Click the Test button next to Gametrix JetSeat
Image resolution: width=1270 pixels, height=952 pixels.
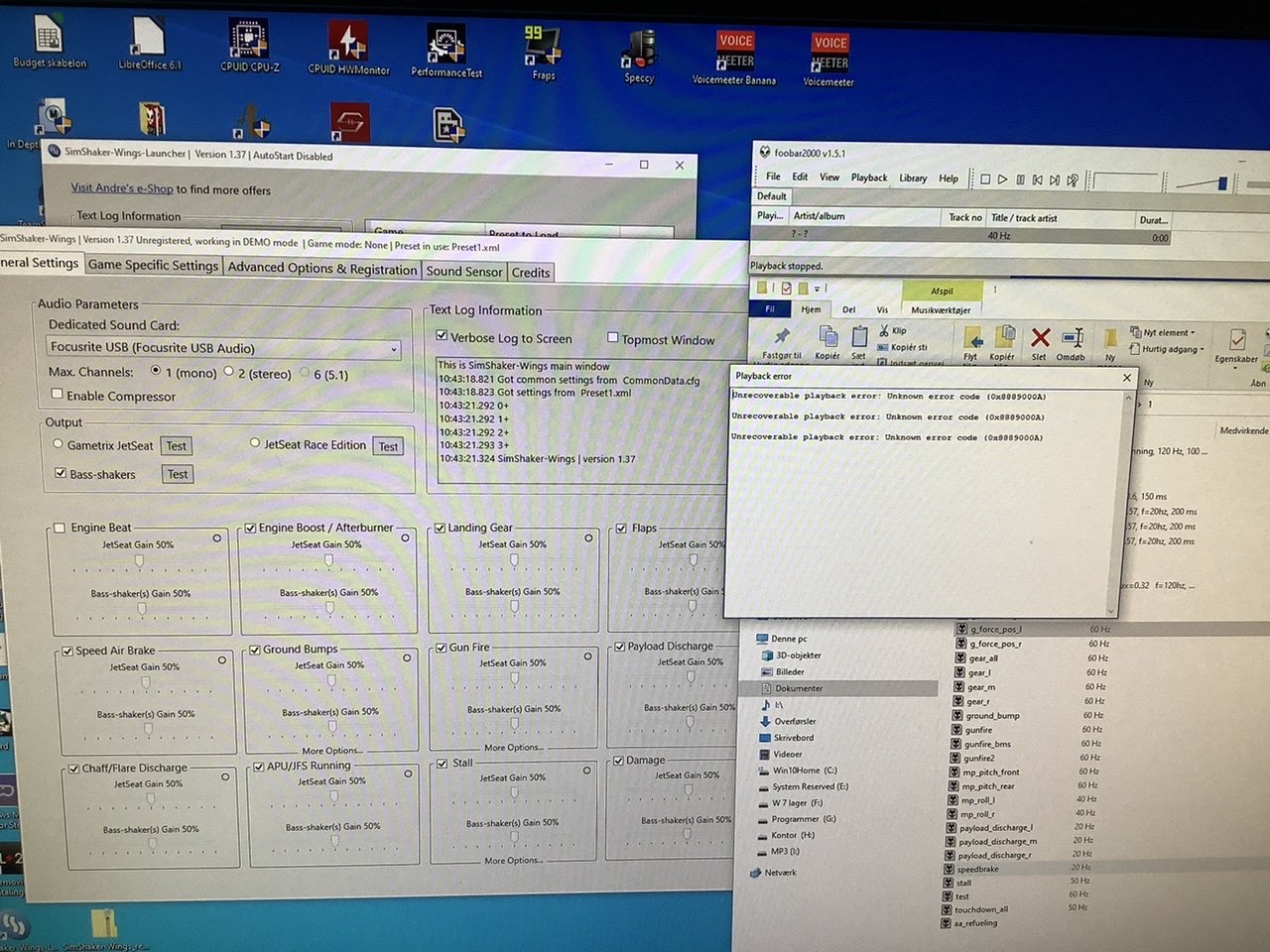(x=177, y=446)
